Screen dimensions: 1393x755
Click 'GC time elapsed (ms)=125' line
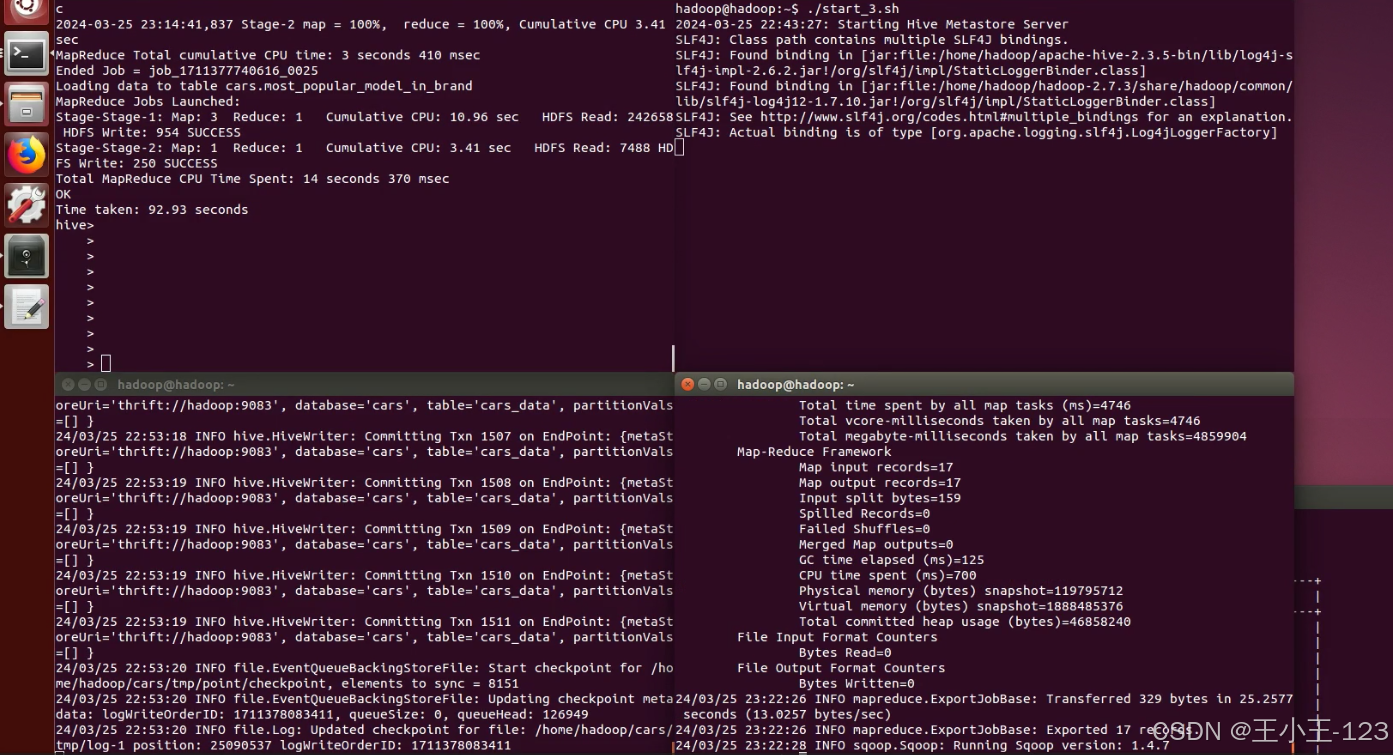pyautogui.click(x=892, y=560)
